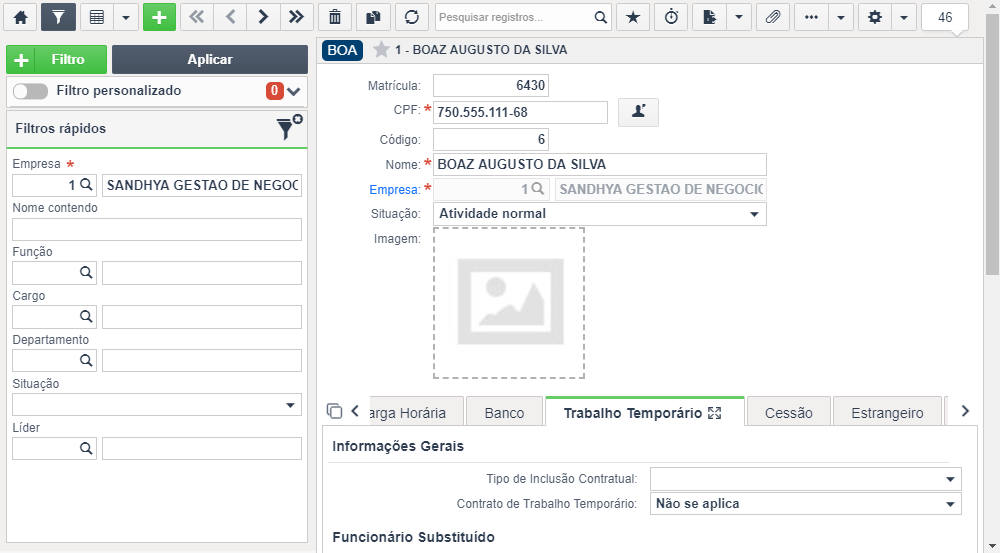Screen dimensions: 1000x553
Task: Click the employee image placeholder
Action: coord(509,303)
